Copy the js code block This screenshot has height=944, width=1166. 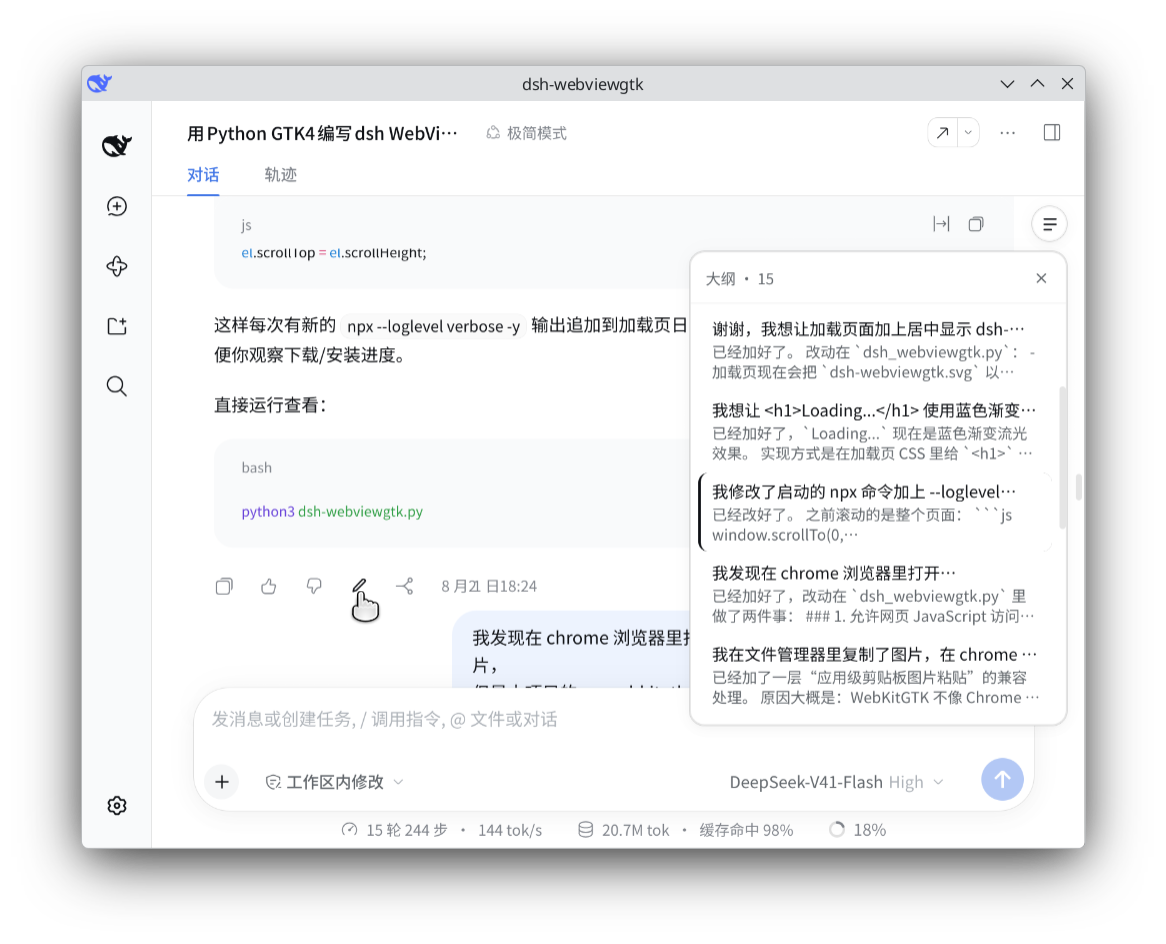click(976, 224)
